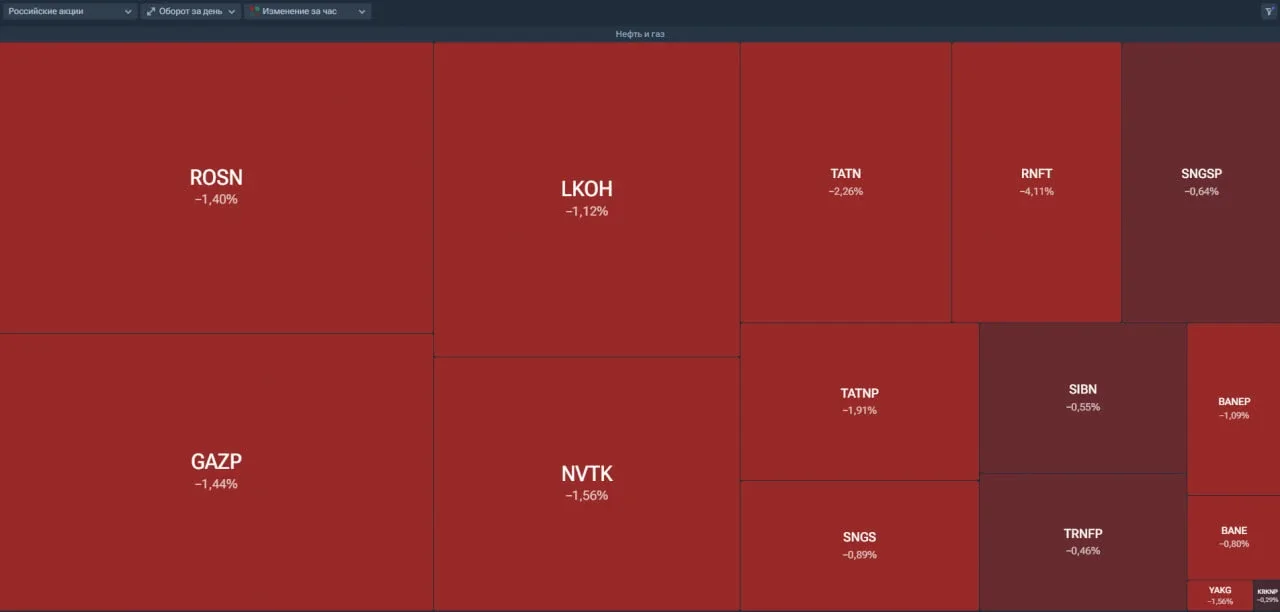1280x612 pixels.
Task: Select the NVTK stock tile
Action: [586, 482]
